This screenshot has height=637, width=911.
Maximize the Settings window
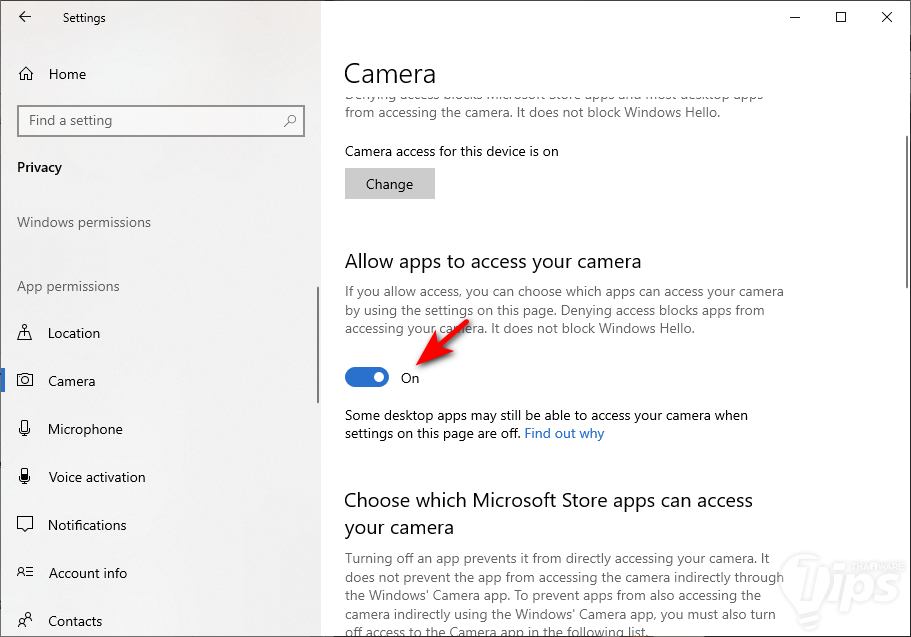point(841,17)
